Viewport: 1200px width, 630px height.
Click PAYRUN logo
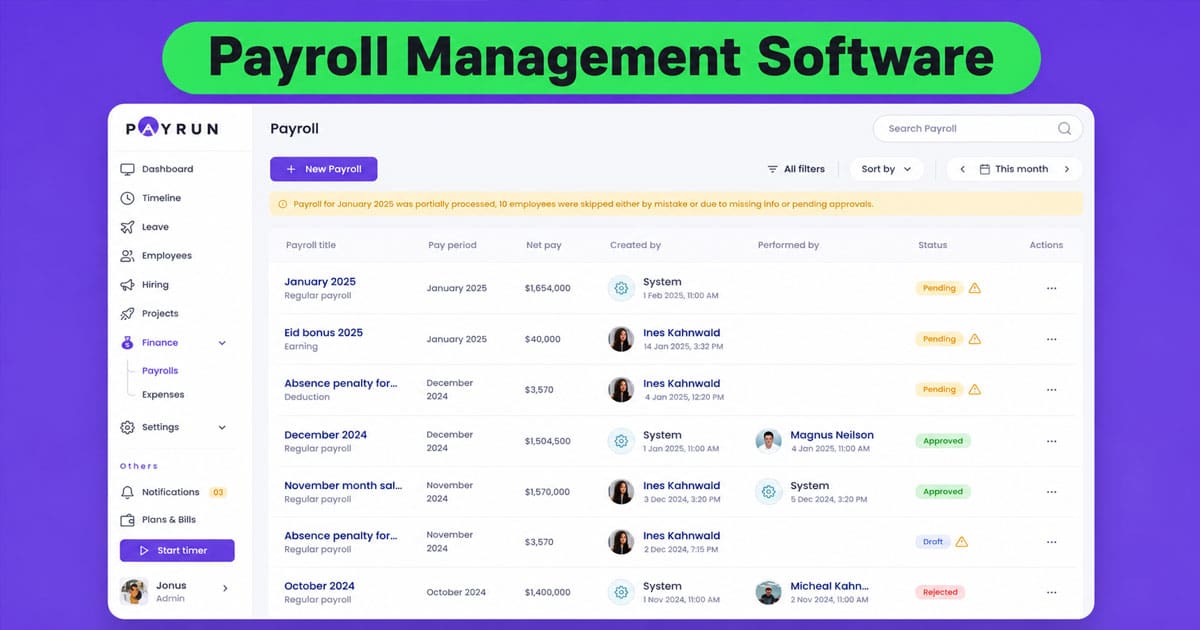click(172, 128)
